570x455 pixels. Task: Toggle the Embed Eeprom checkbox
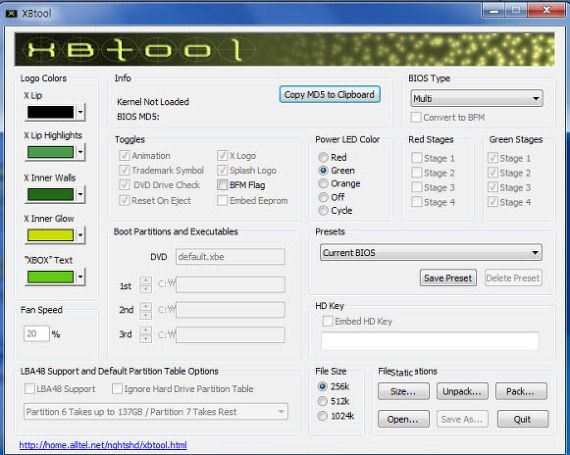pyautogui.click(x=222, y=200)
